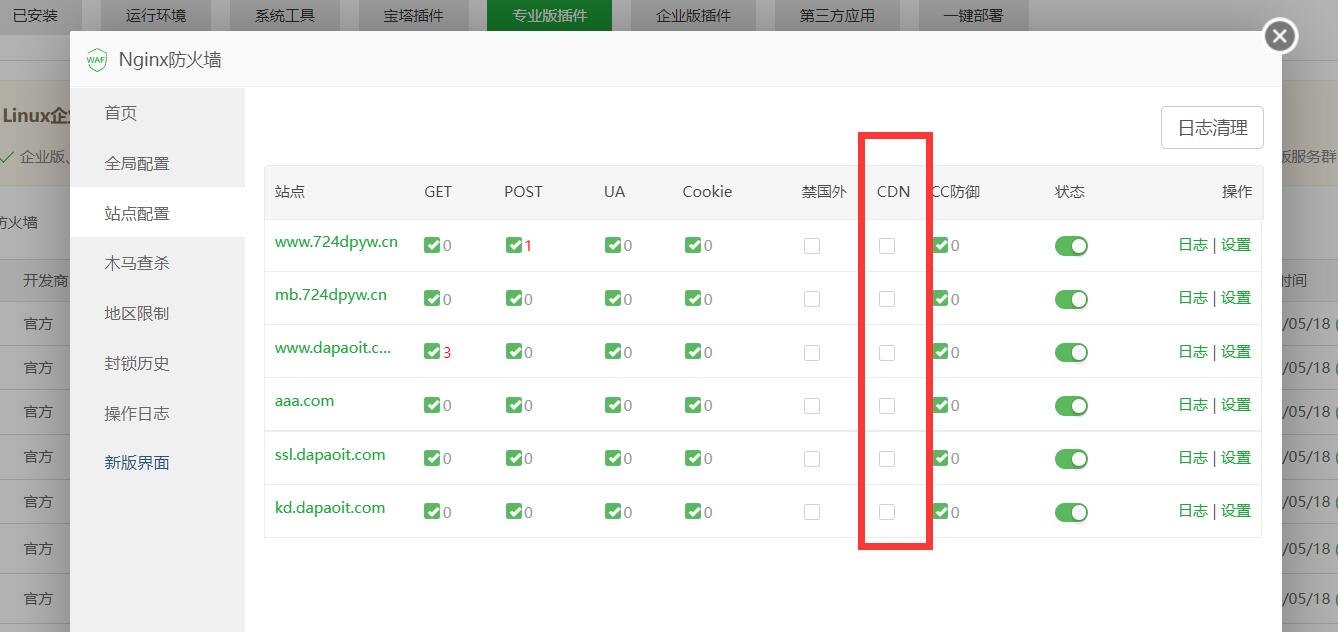The height and width of the screenshot is (632, 1338).
Task: Select 站点配置 in the sidebar
Action: point(137,213)
